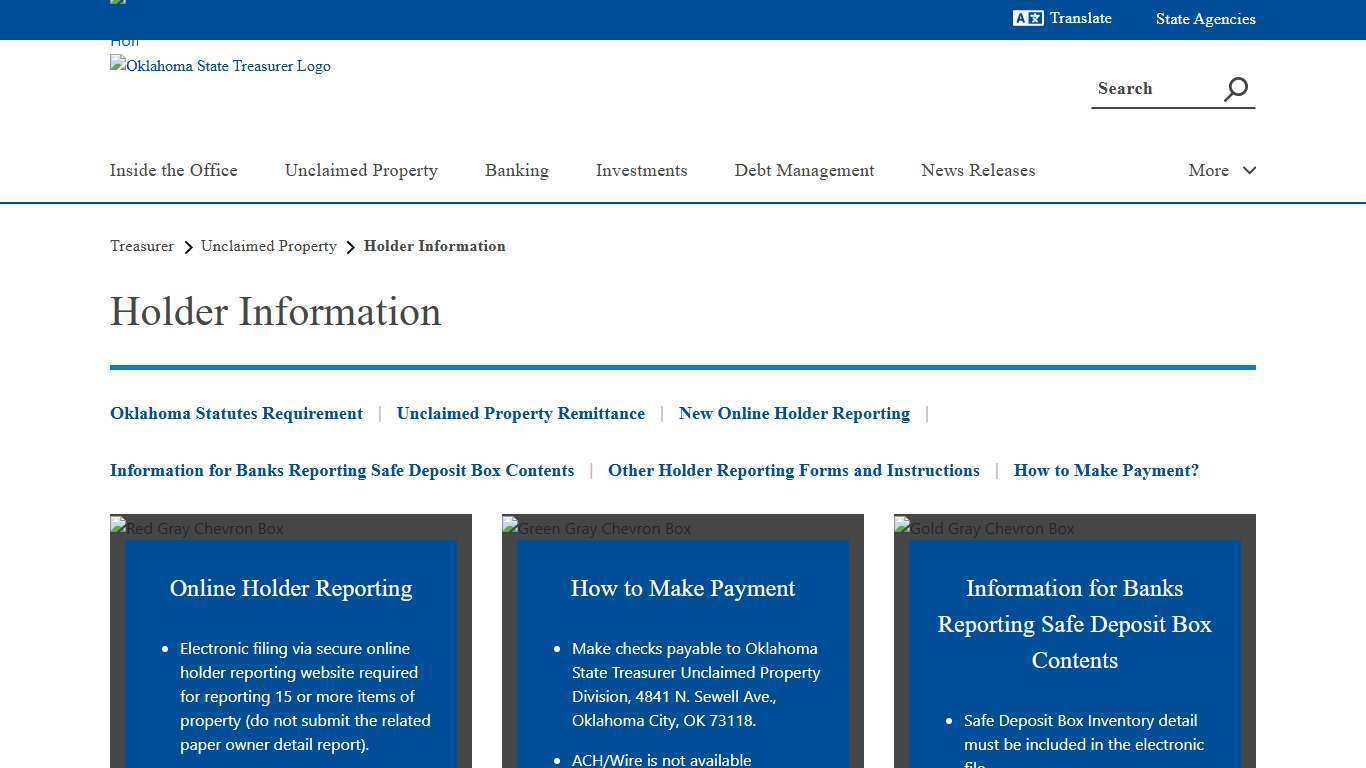This screenshot has width=1366, height=768.
Task: Open the Oklahoma State Treasurer logo
Action: coord(220,66)
